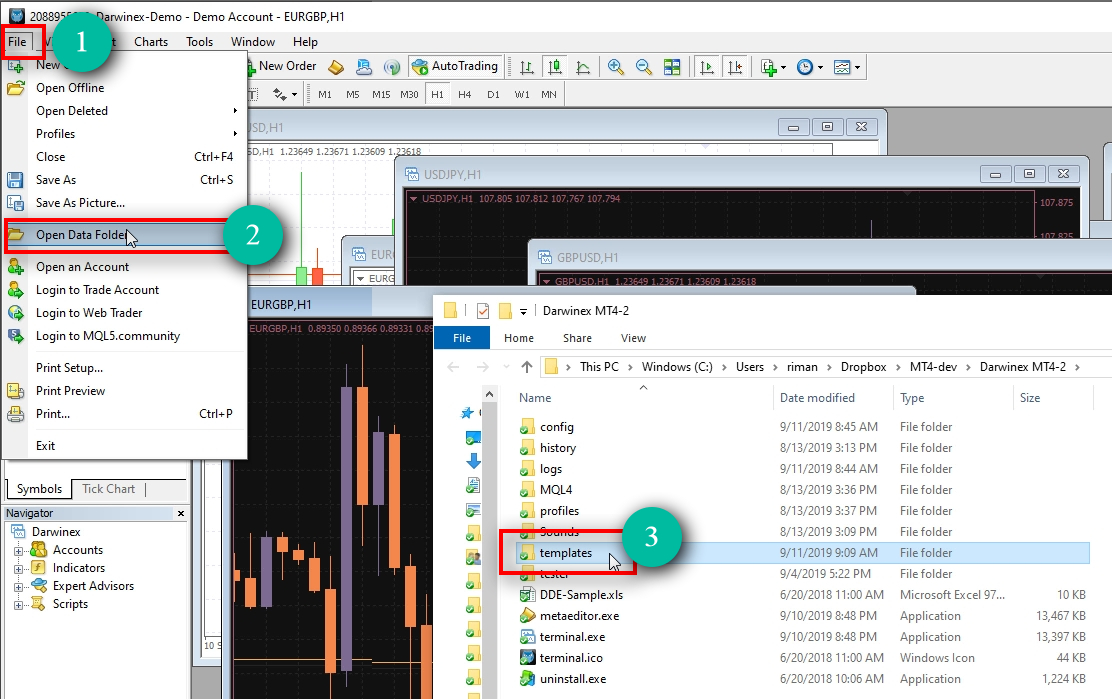The height and width of the screenshot is (699, 1112).
Task: Open the File menu
Action: 17,42
